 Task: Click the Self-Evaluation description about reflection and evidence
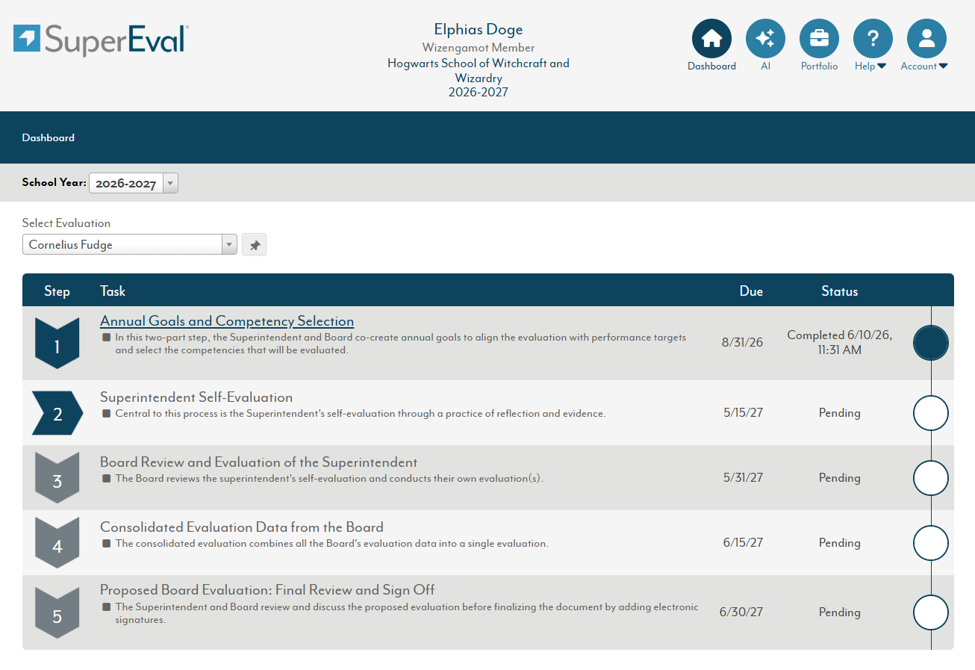360,413
